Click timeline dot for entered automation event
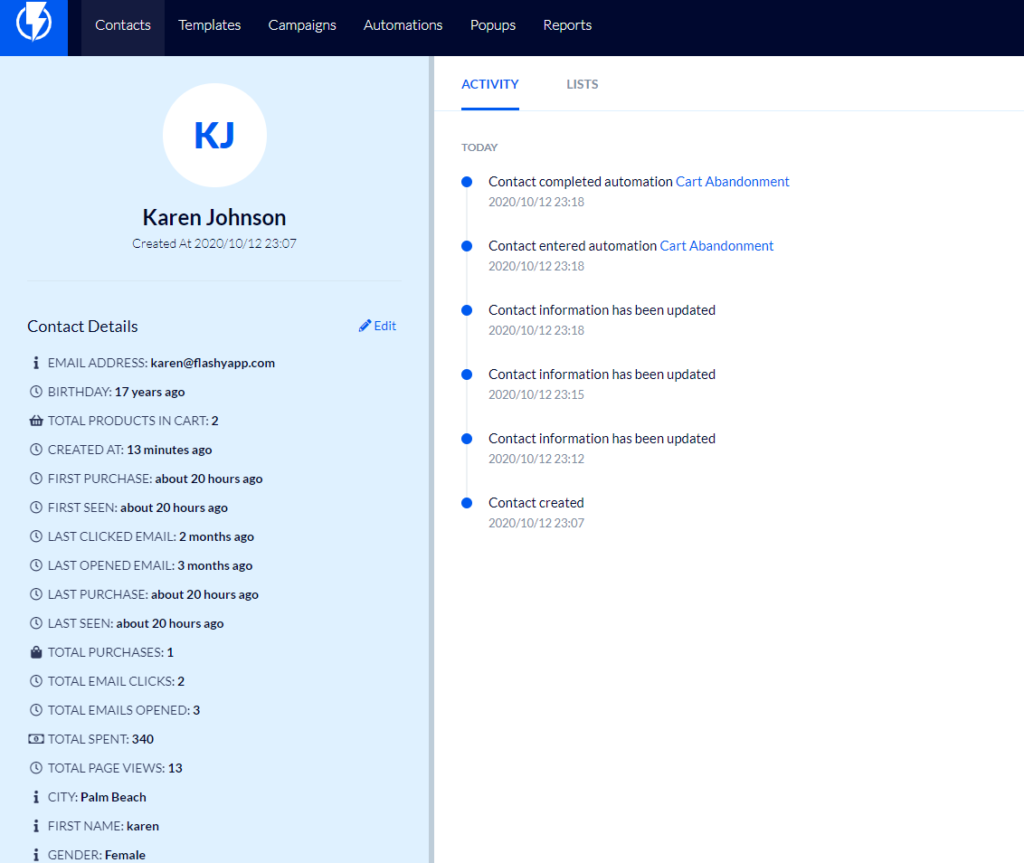 click(467, 246)
